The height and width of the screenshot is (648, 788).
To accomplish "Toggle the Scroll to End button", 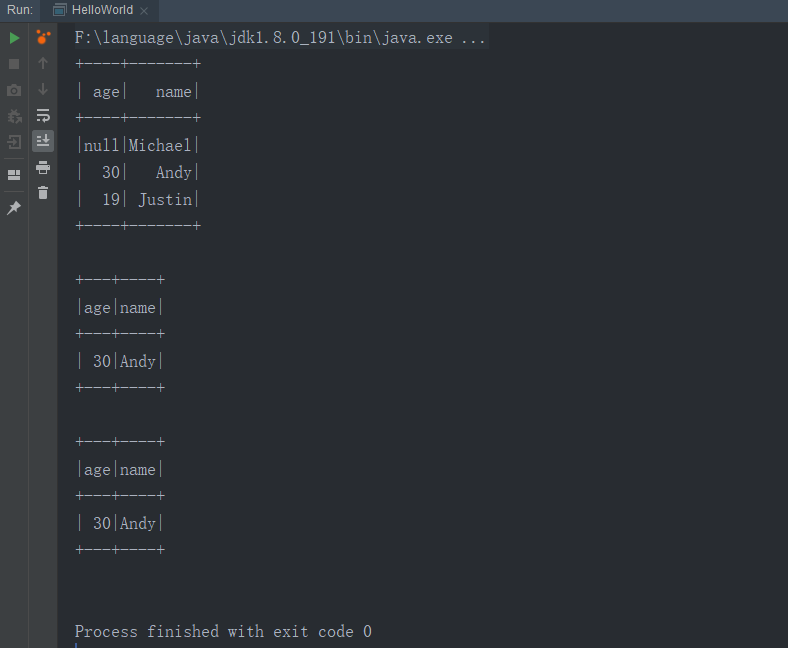I will click(43, 141).
